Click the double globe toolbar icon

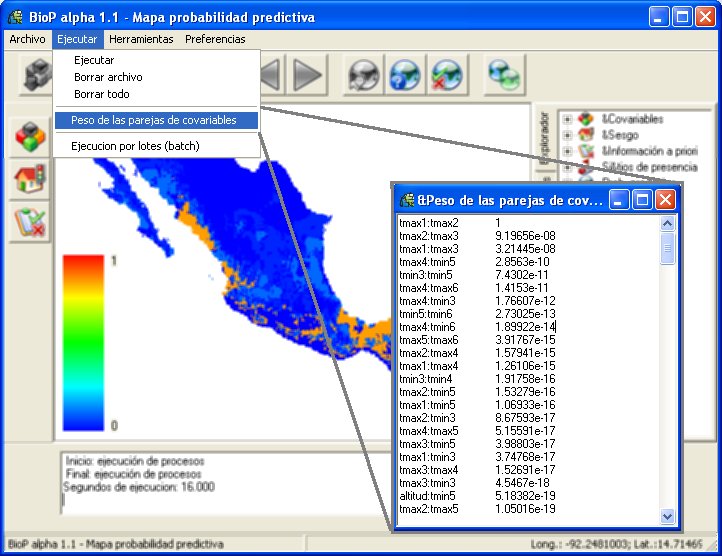[x=504, y=75]
